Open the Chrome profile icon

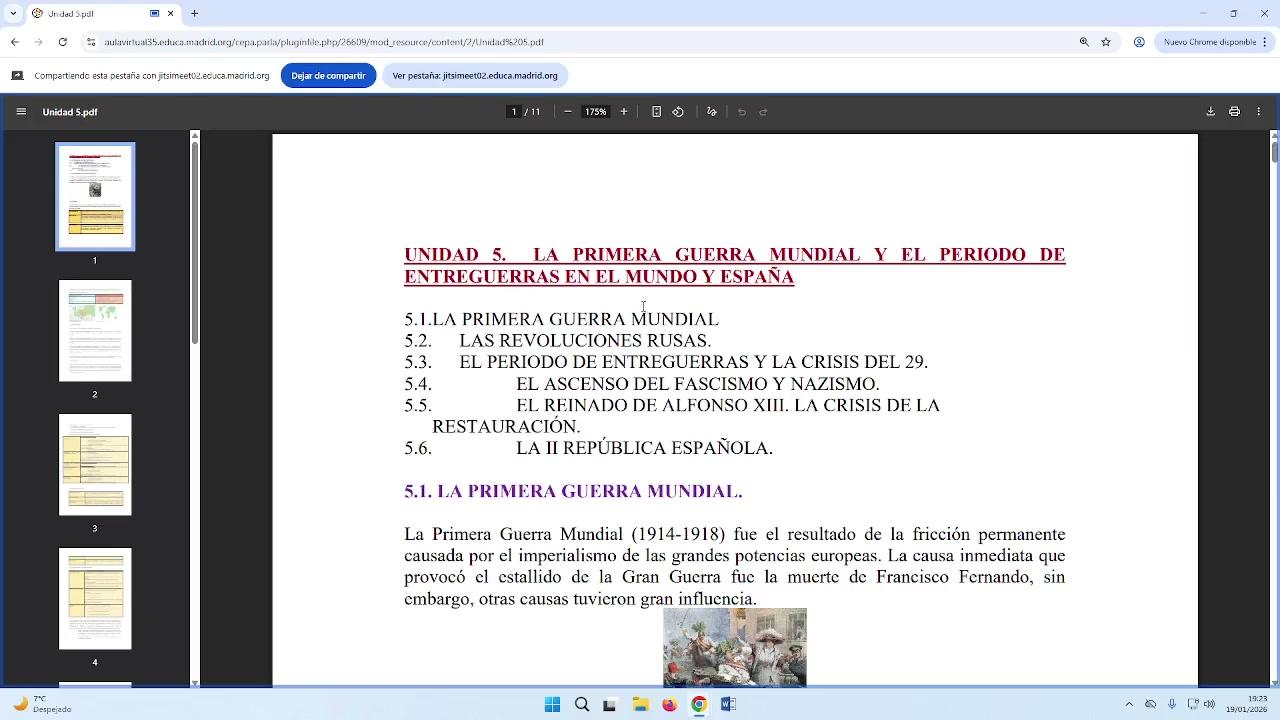coord(1139,42)
